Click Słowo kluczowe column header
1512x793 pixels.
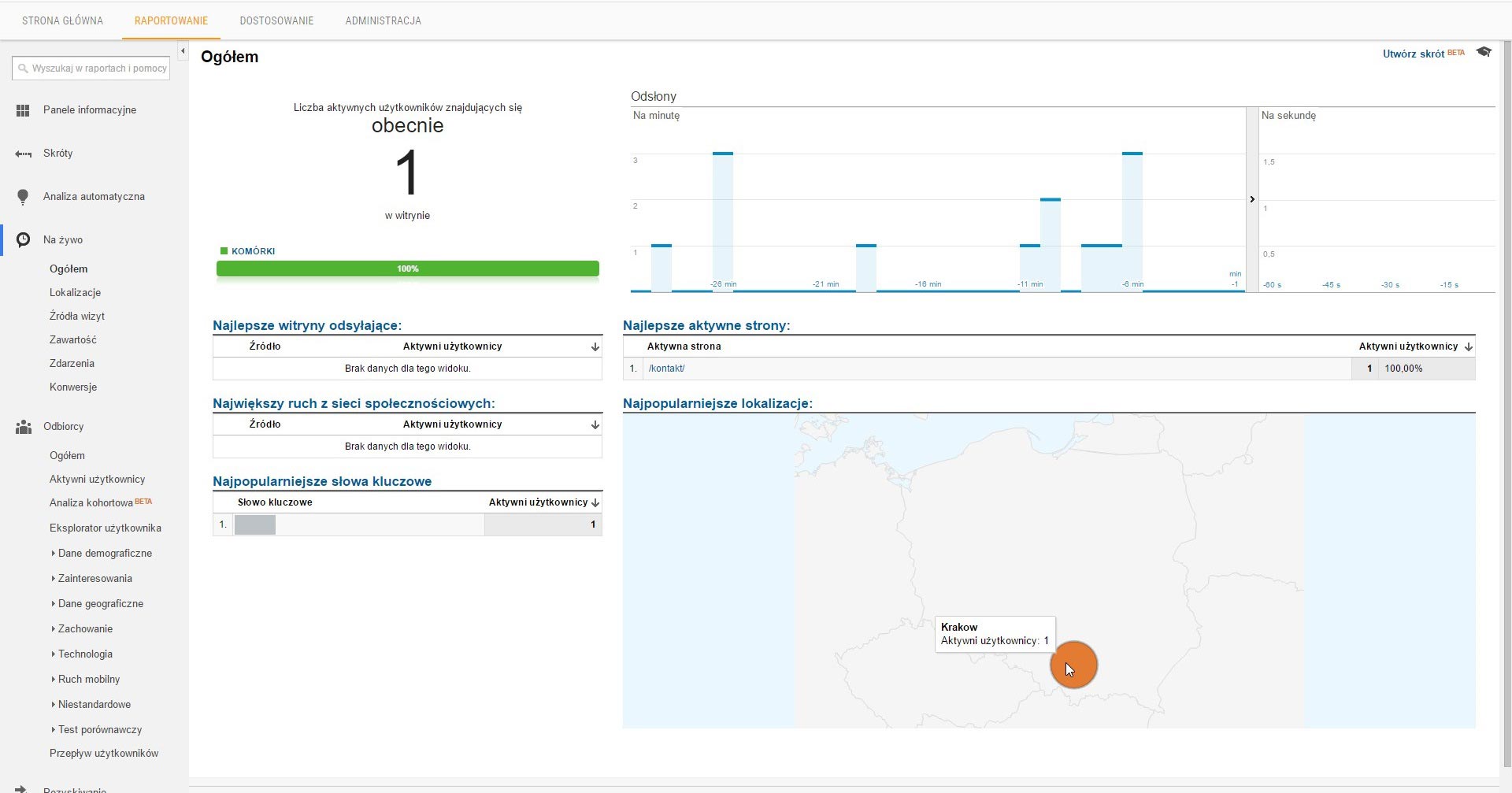[275, 502]
